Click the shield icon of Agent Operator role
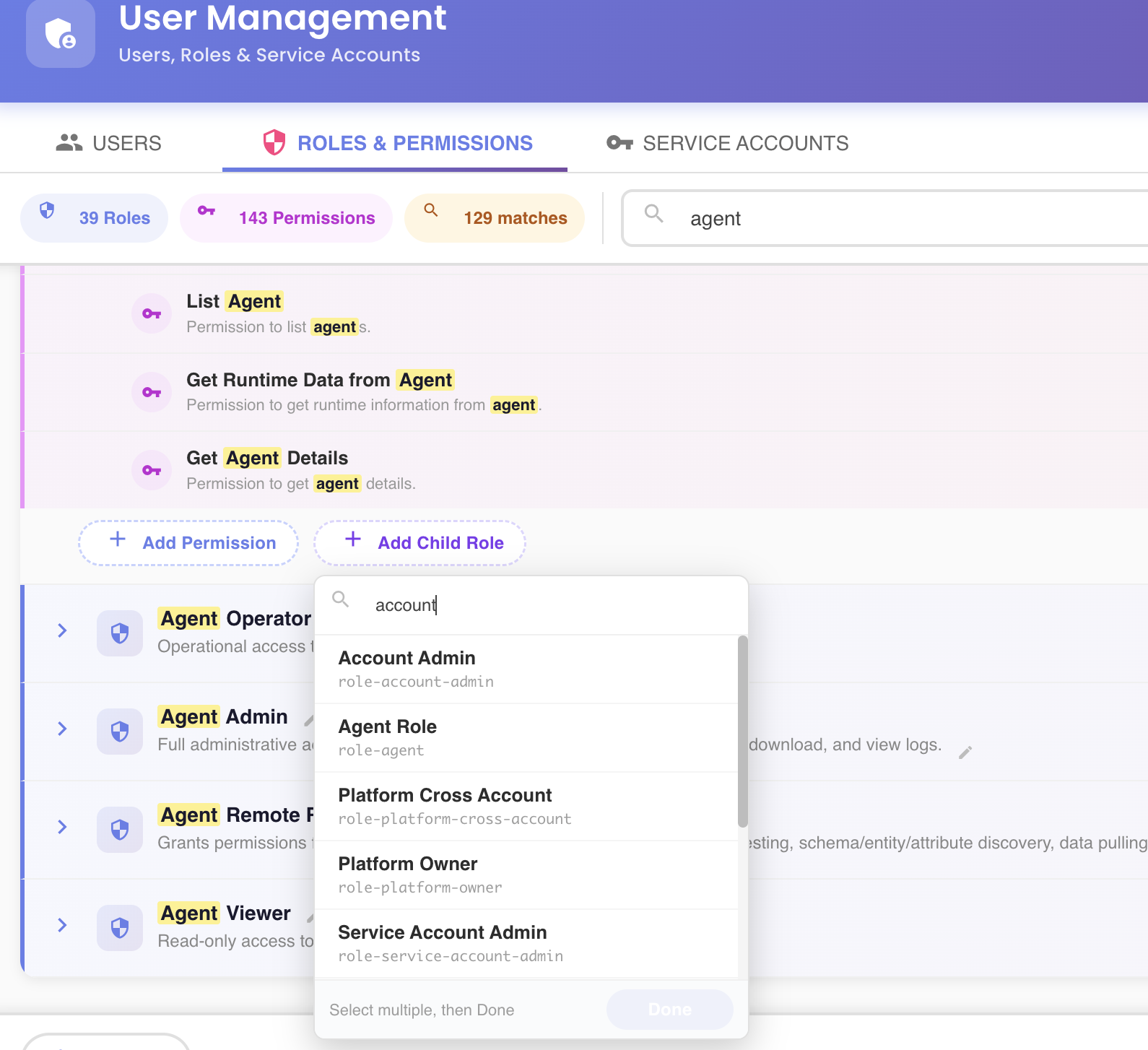 tap(120, 633)
